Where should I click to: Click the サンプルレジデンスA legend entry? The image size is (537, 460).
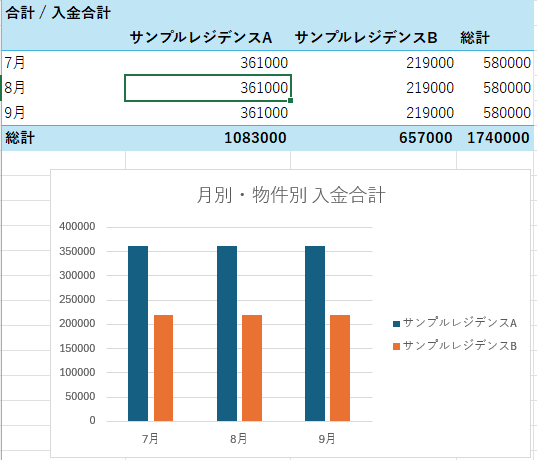[455, 323]
